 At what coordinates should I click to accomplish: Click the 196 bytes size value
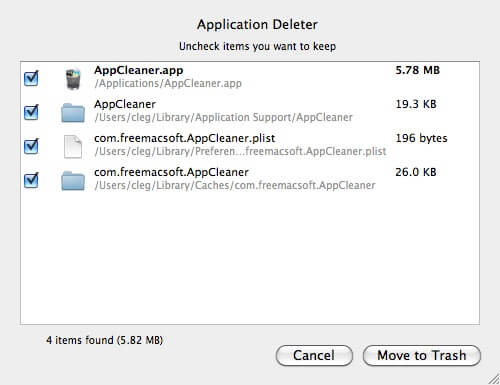point(421,138)
